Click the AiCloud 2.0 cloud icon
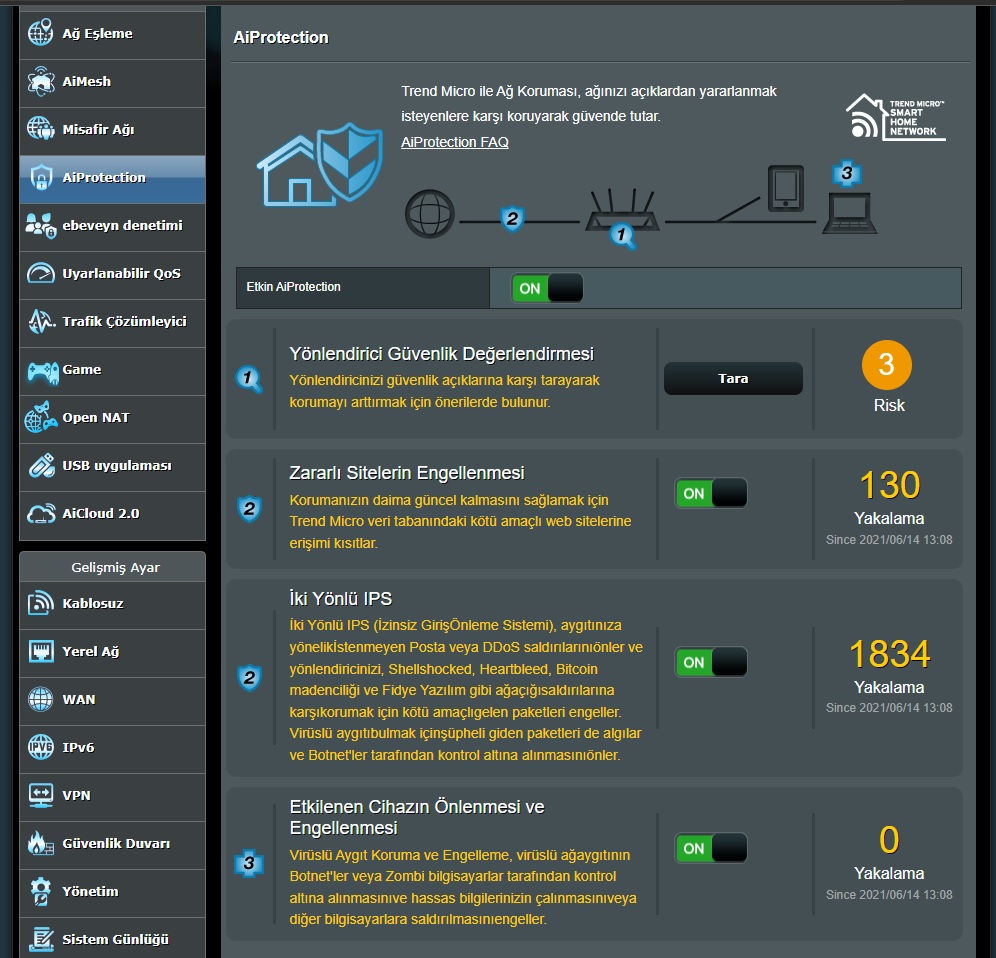The image size is (996, 958). [41, 514]
